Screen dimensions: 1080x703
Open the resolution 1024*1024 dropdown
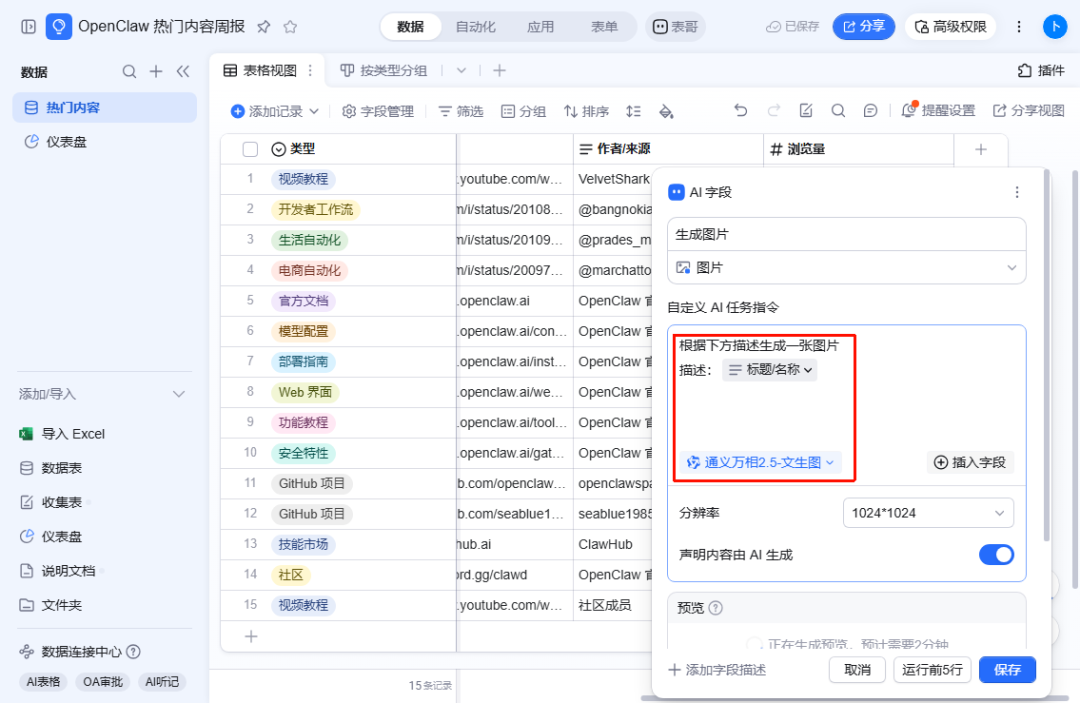pos(928,513)
